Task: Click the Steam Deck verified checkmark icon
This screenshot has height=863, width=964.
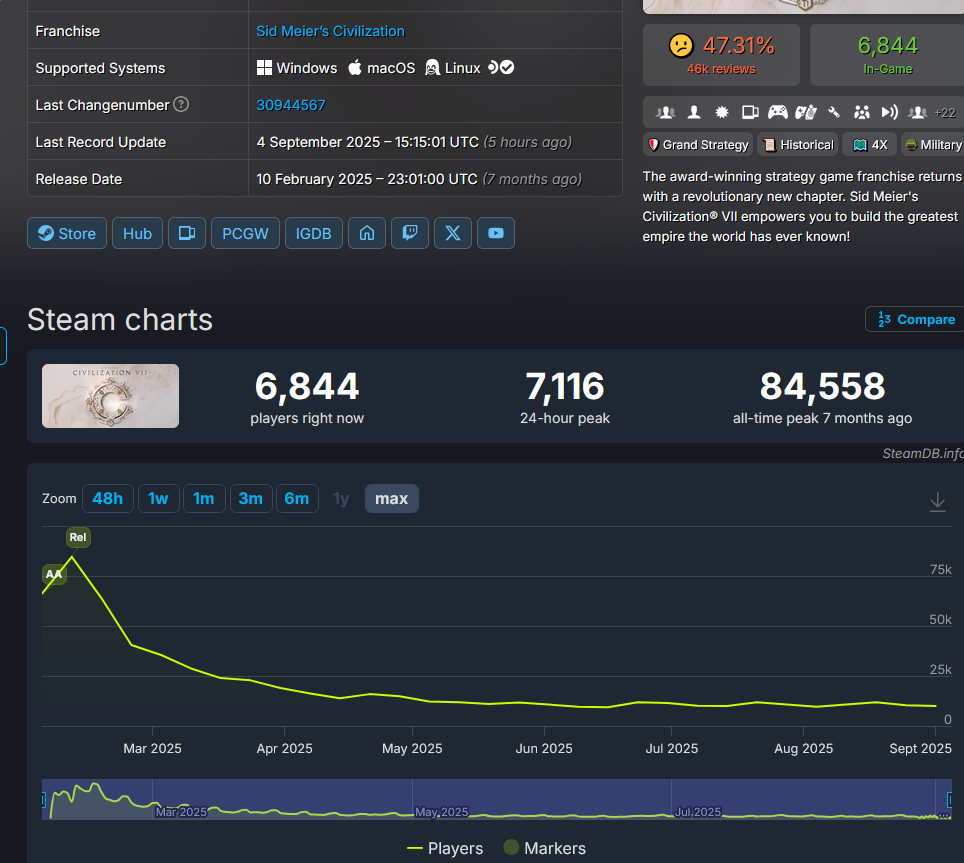Action: click(507, 68)
